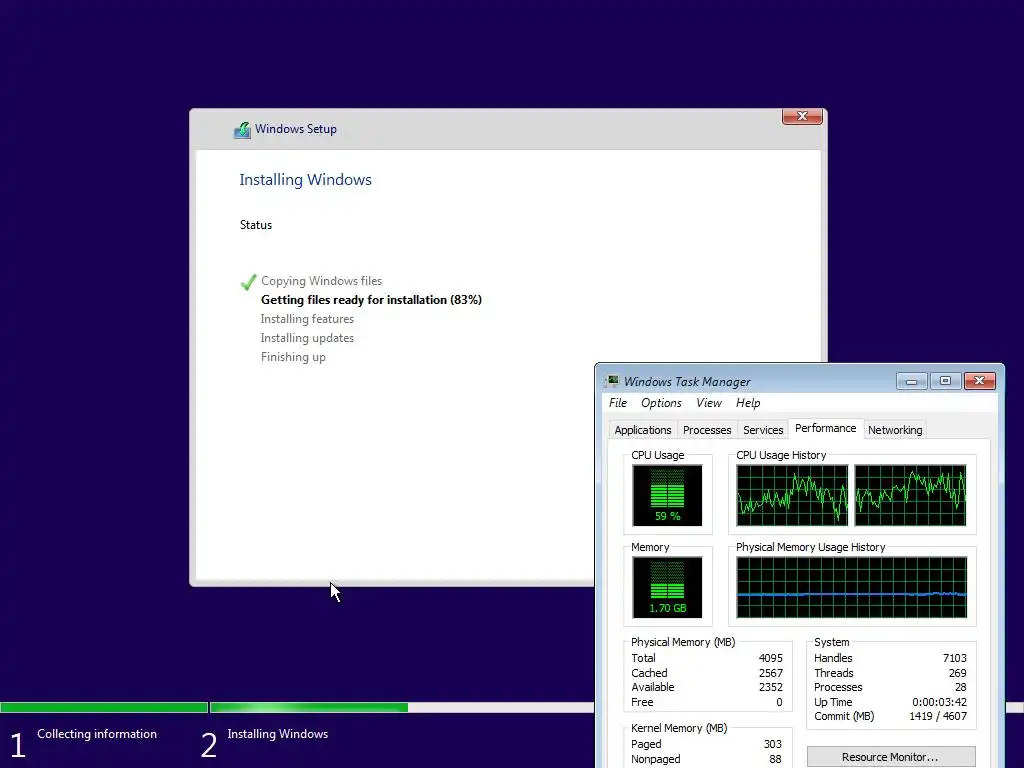Click the Processes count value 28
The width and height of the screenshot is (1024, 768).
961,687
